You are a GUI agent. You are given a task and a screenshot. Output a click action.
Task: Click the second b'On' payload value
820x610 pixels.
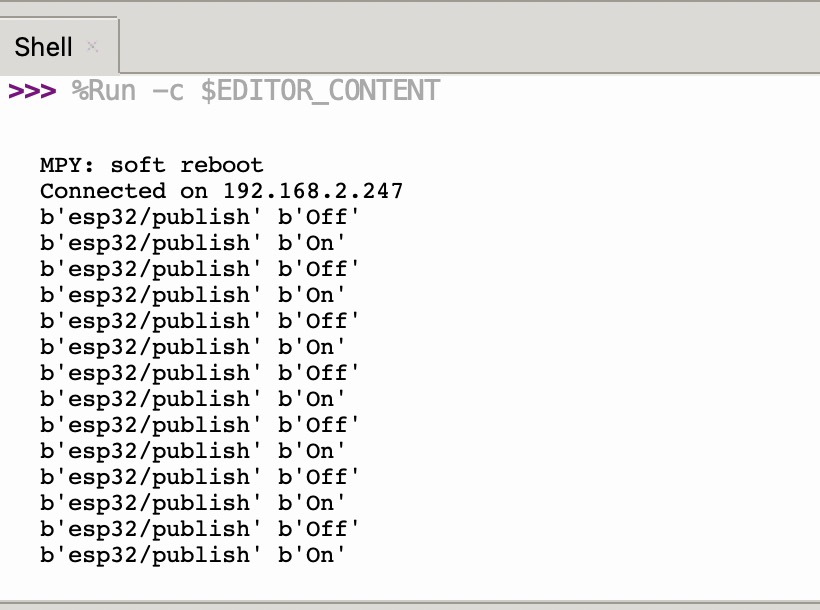tap(312, 295)
